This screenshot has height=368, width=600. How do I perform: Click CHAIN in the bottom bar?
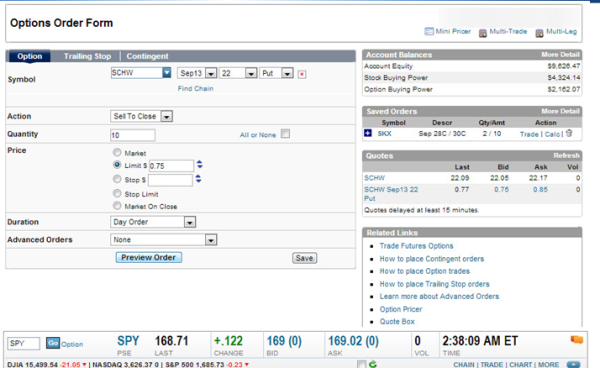tap(464, 365)
